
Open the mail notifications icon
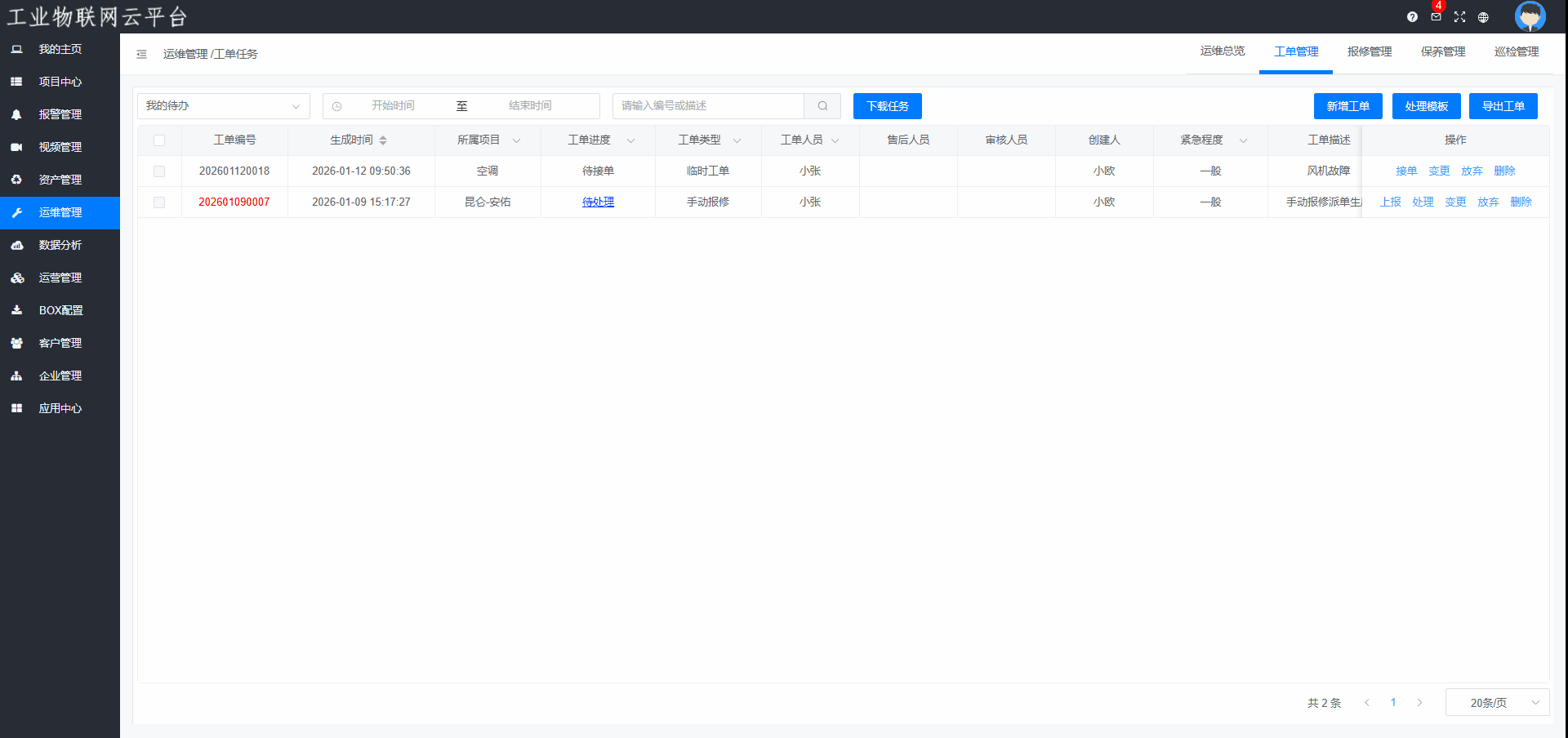tap(1436, 17)
